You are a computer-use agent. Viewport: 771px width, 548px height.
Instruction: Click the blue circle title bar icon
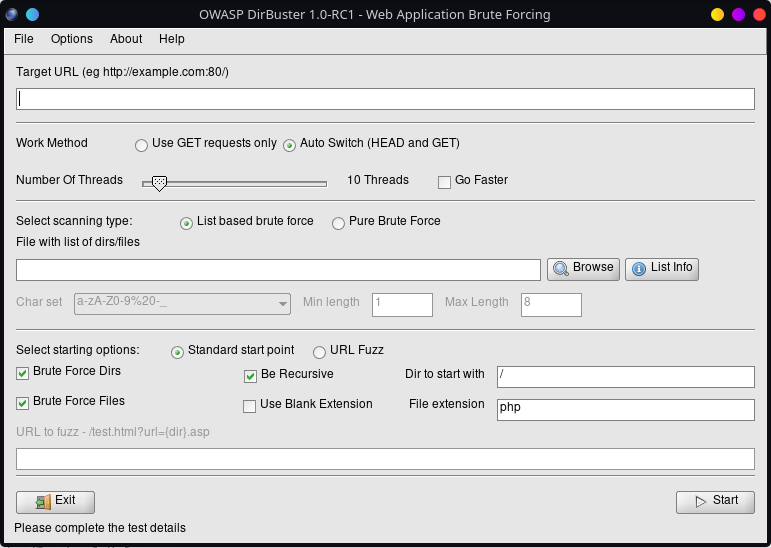pos(33,15)
